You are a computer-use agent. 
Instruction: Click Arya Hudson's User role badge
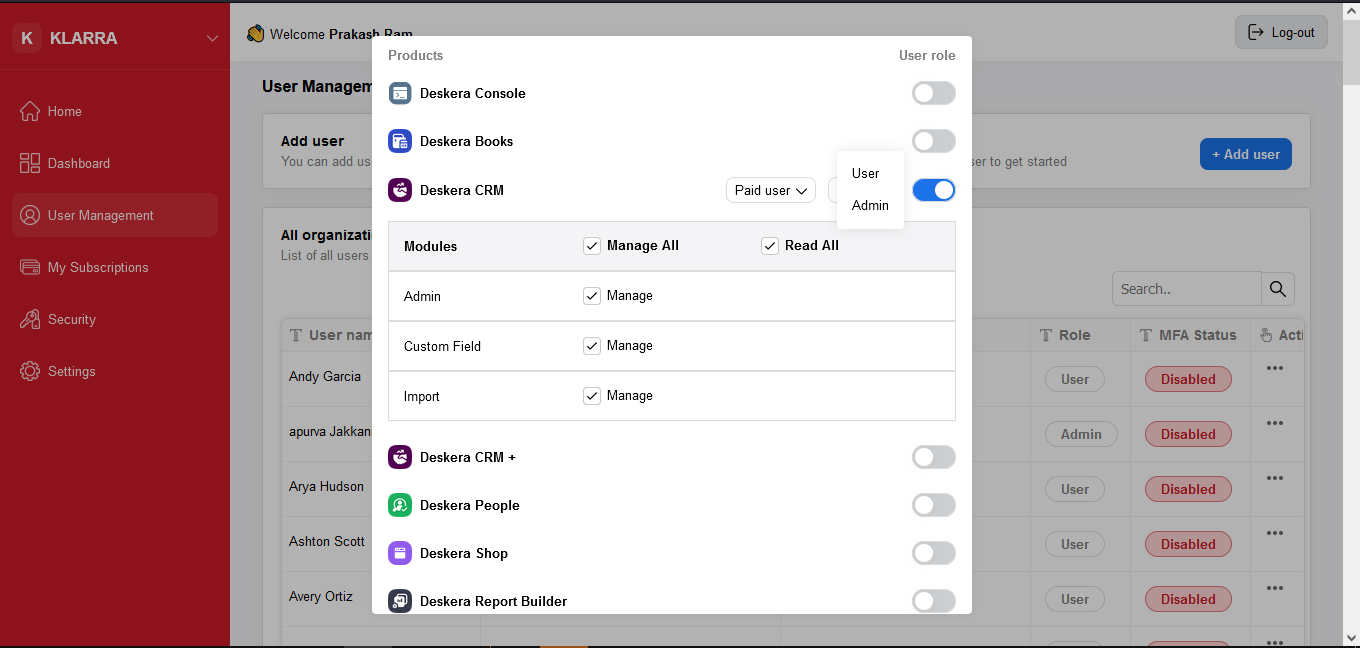pyautogui.click(x=1075, y=489)
